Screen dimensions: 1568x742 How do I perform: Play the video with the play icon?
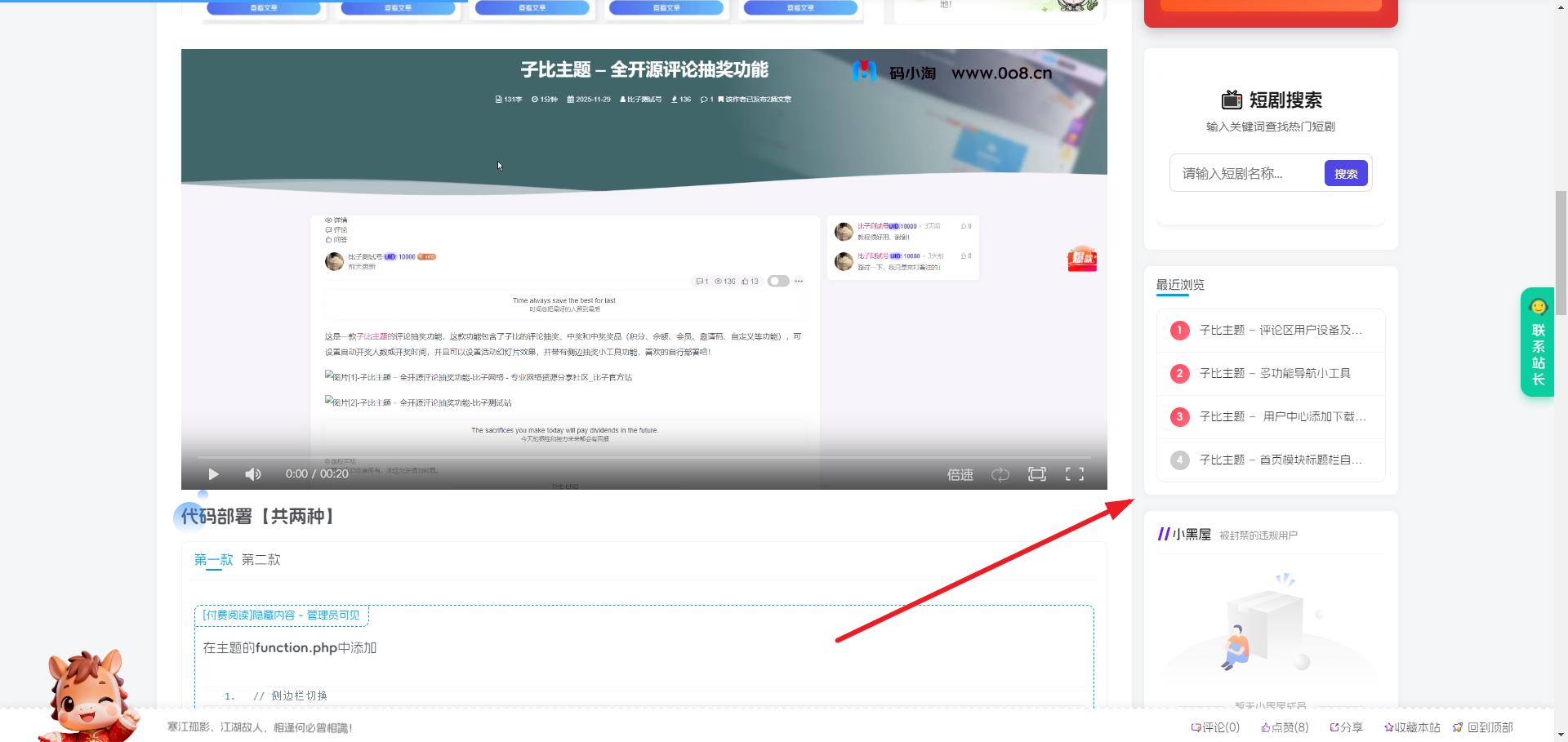click(x=213, y=474)
